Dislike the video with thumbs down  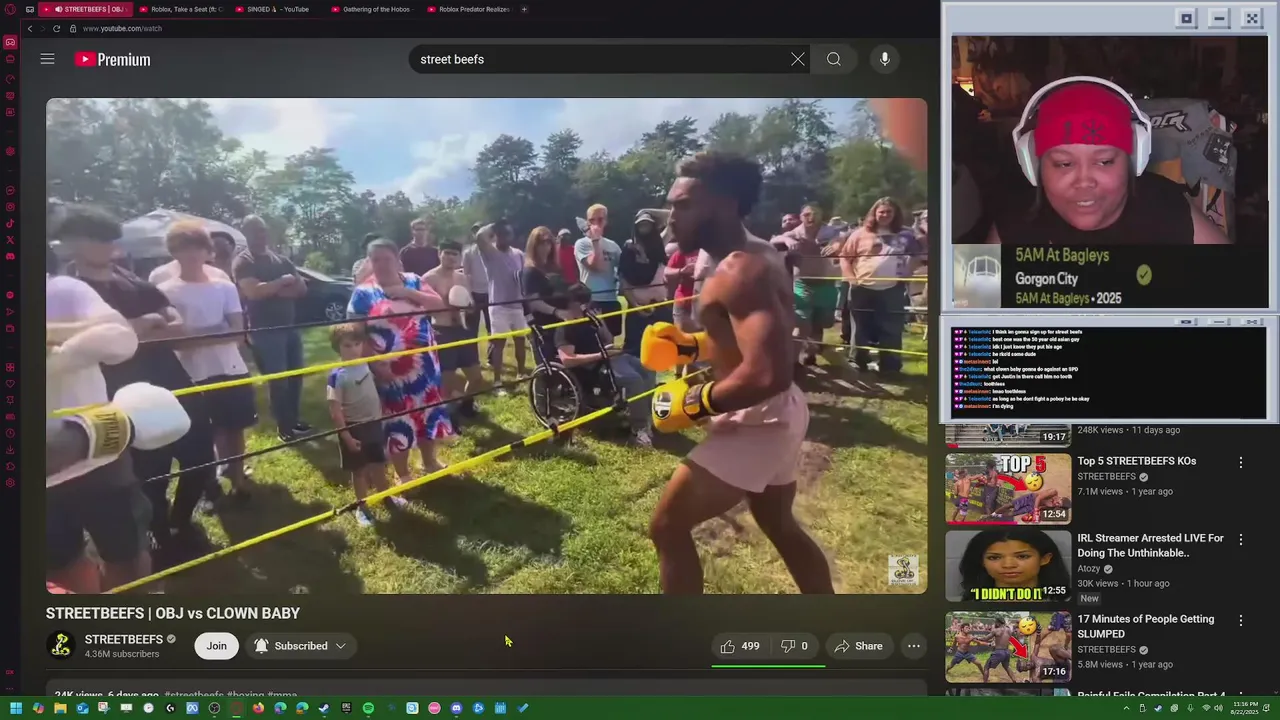pyautogui.click(x=794, y=646)
